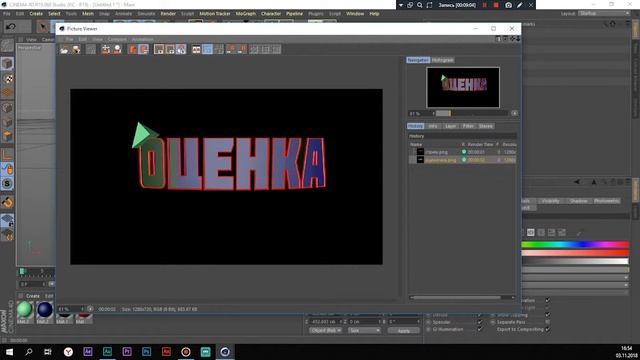Toggle the Specular checkbox
This screenshot has height=360, width=640.
480,322
